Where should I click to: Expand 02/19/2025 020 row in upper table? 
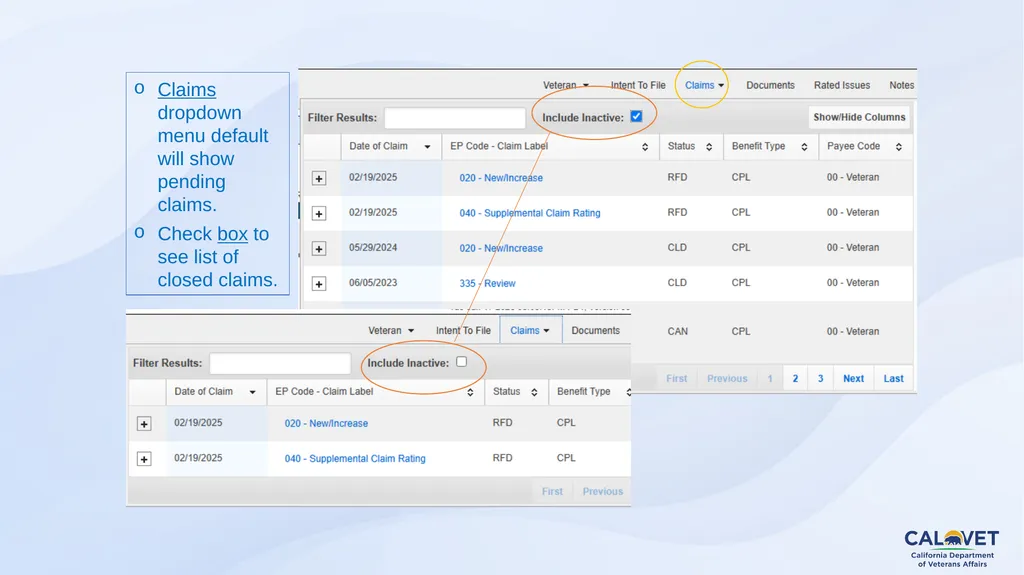(319, 178)
